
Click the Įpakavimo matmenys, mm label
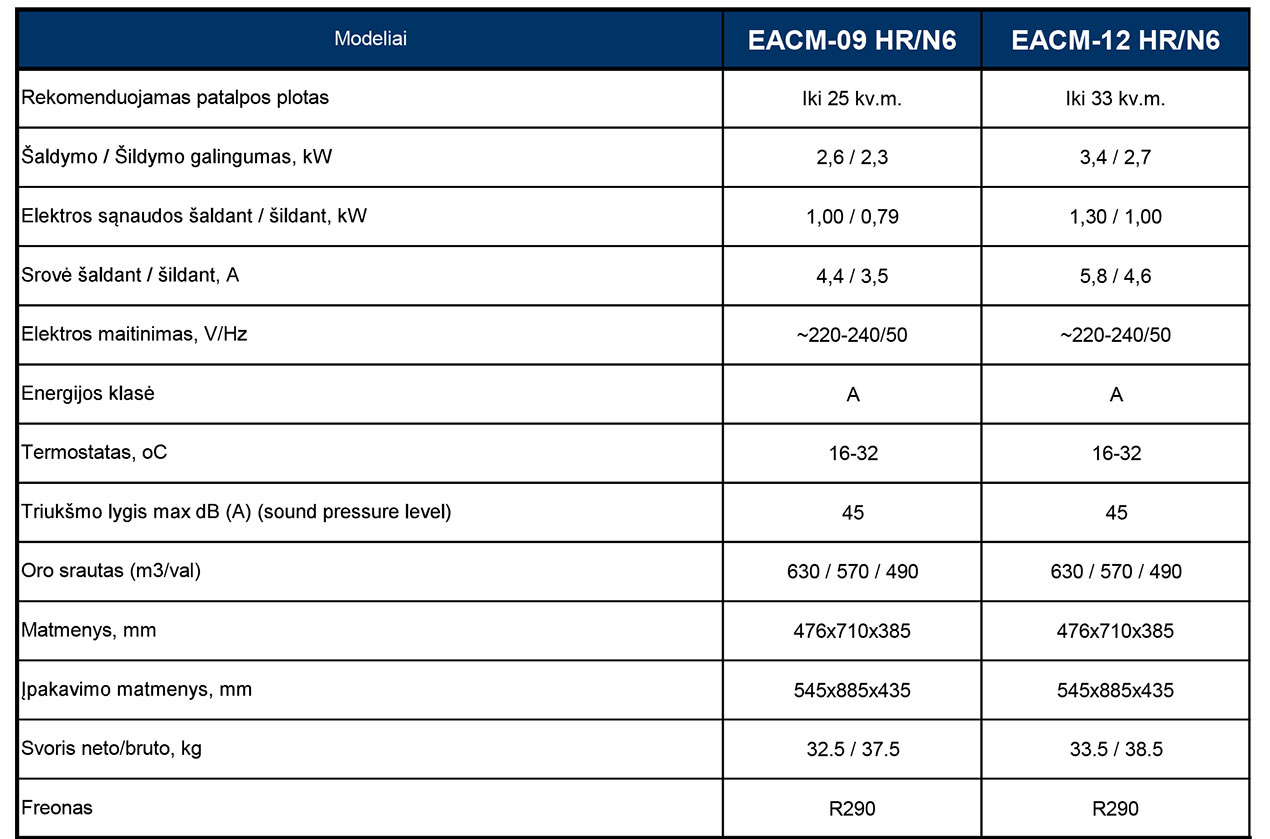coord(136,689)
